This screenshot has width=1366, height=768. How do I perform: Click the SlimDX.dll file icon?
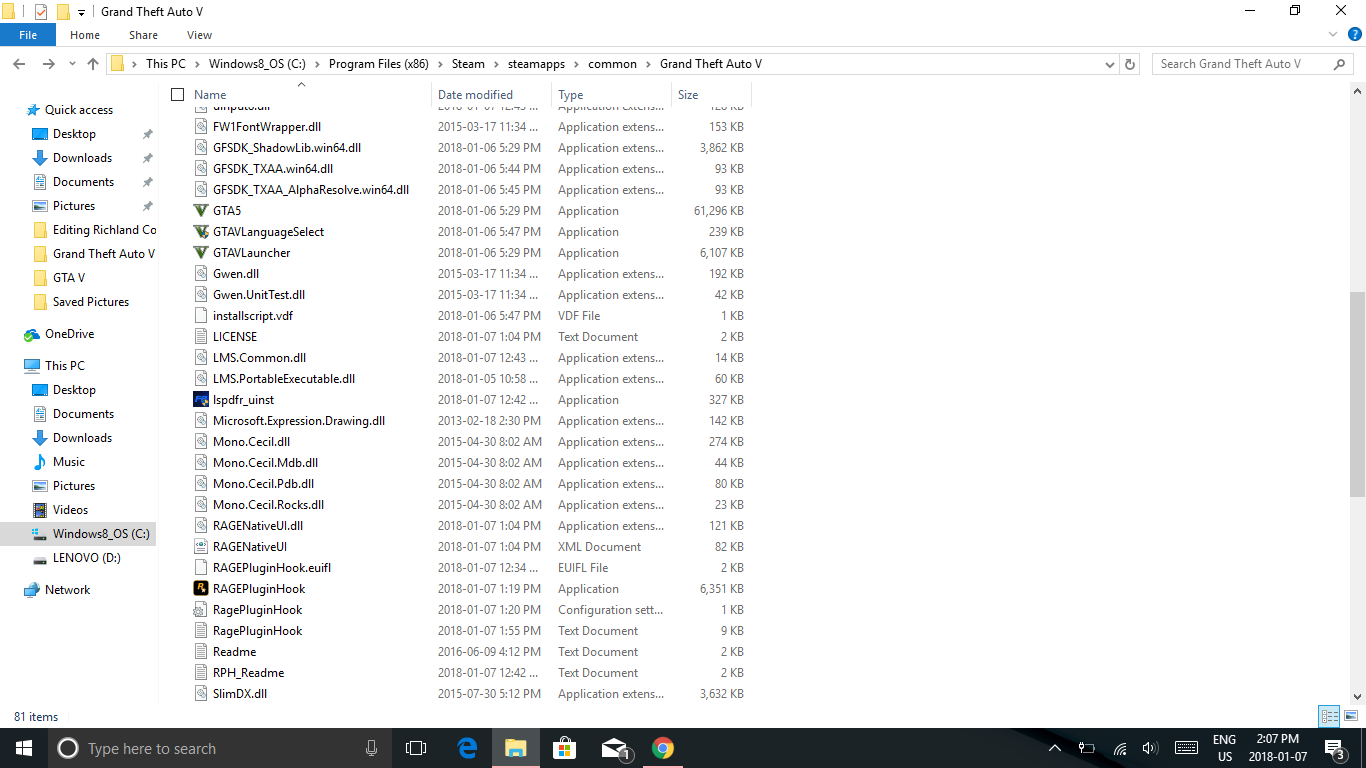coord(201,694)
